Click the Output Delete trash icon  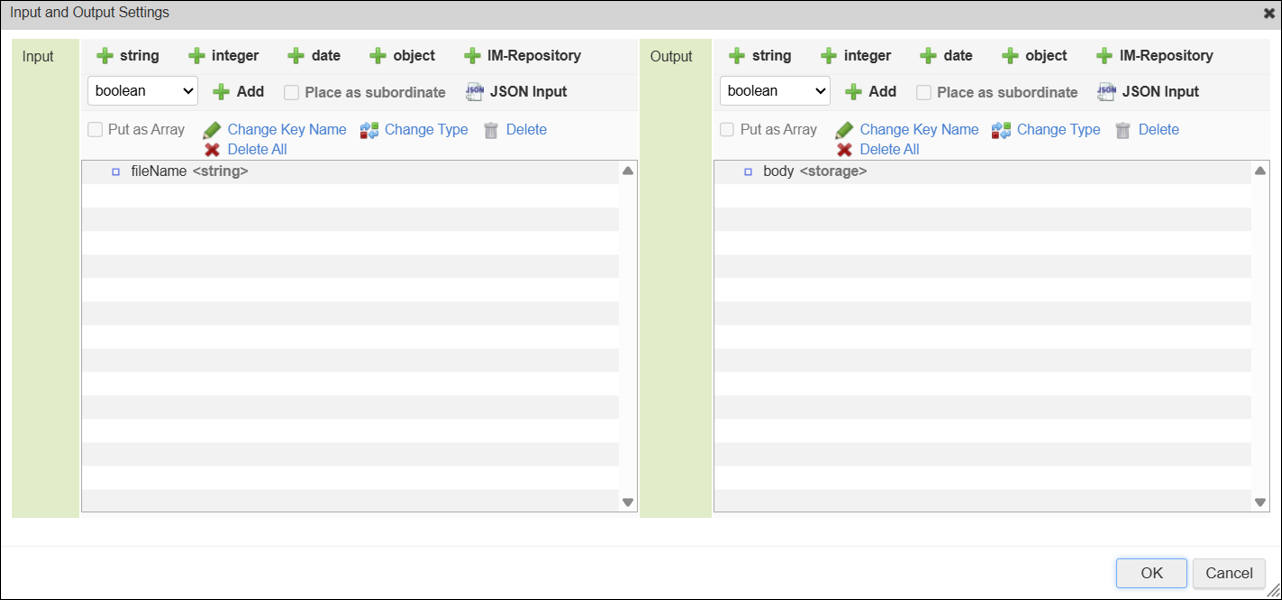click(x=1123, y=130)
